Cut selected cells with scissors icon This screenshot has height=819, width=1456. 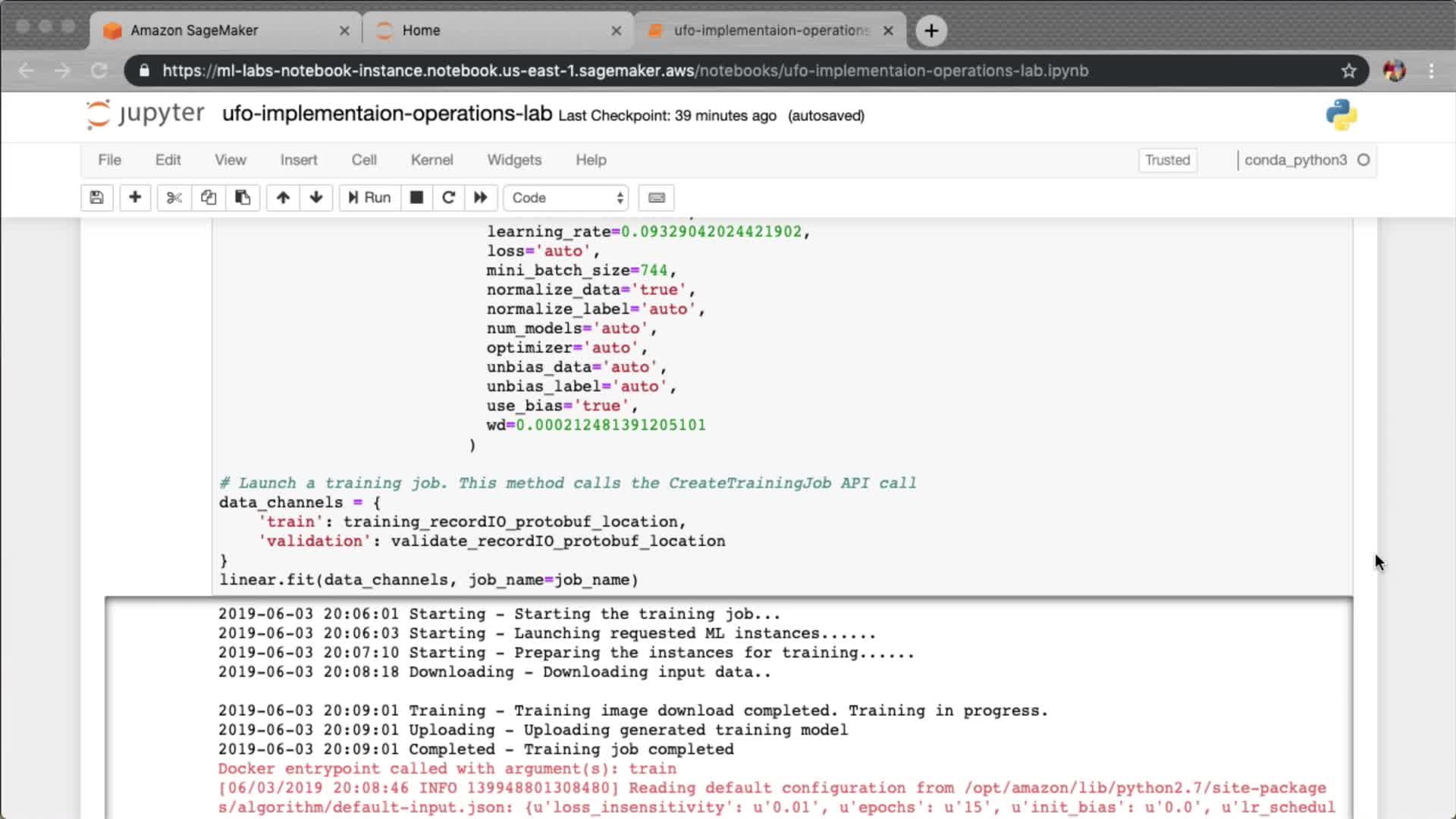[x=174, y=198]
